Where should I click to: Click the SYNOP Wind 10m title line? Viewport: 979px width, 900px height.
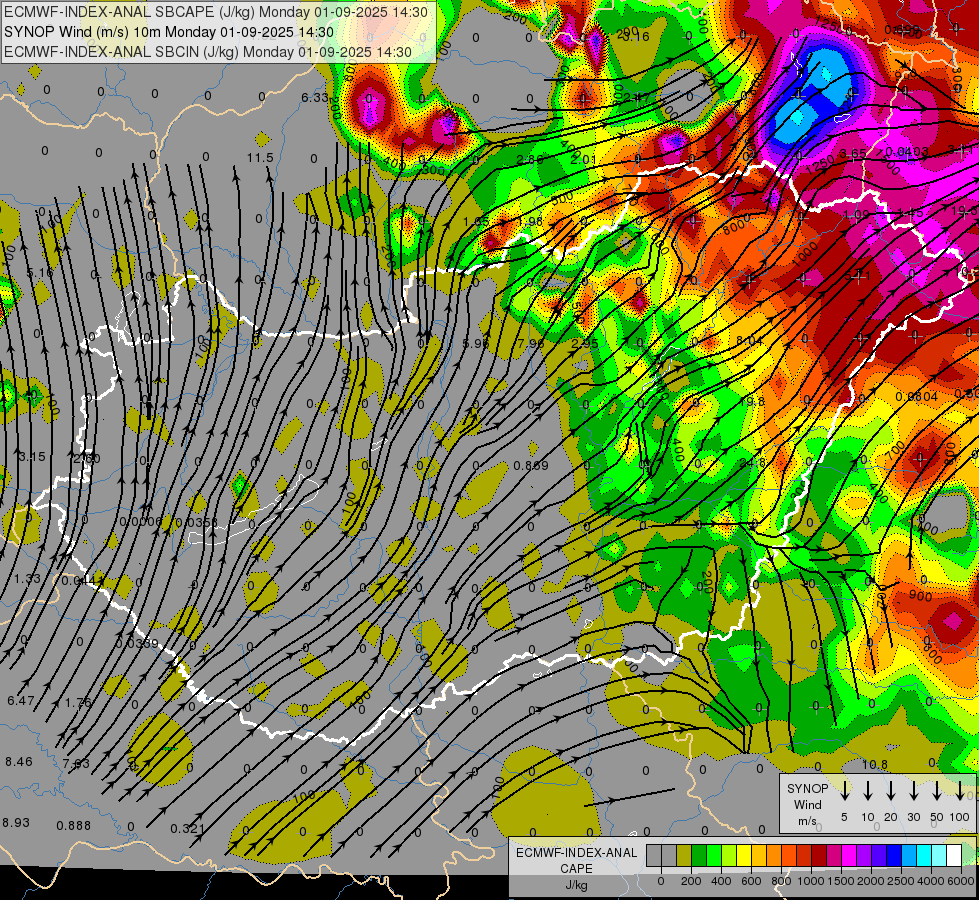coord(169,32)
